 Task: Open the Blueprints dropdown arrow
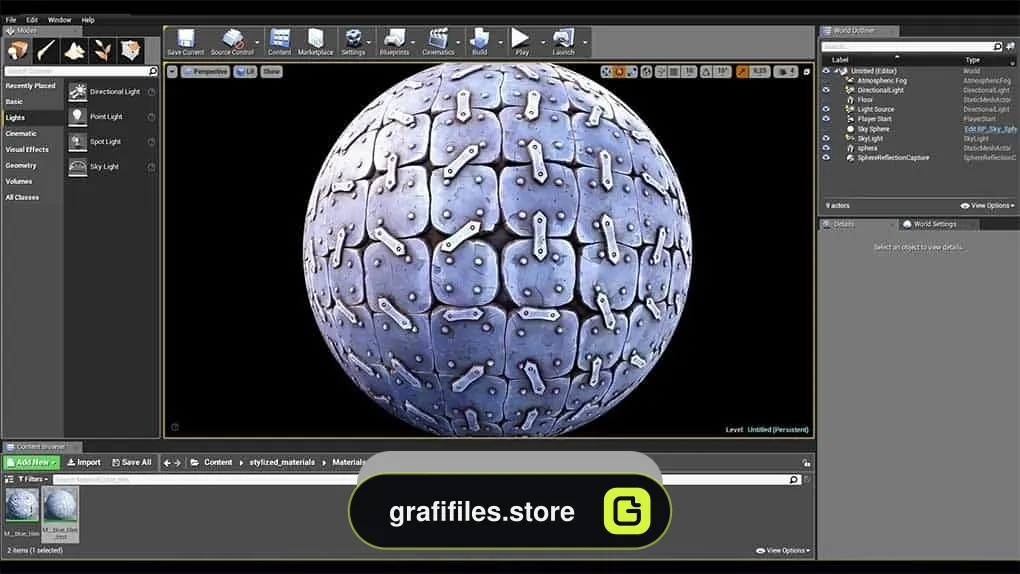point(413,43)
